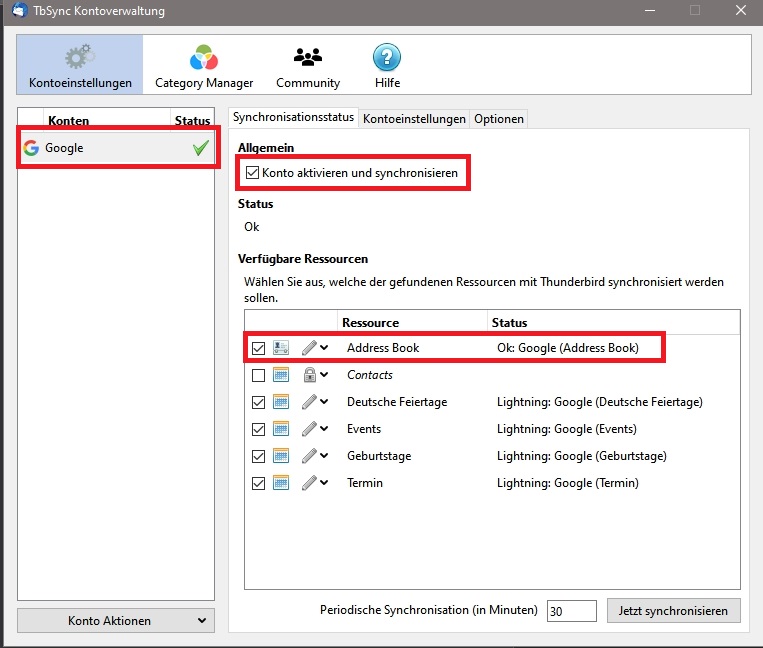
Task: Click the TbSync app icon in title bar
Action: (x=19, y=10)
